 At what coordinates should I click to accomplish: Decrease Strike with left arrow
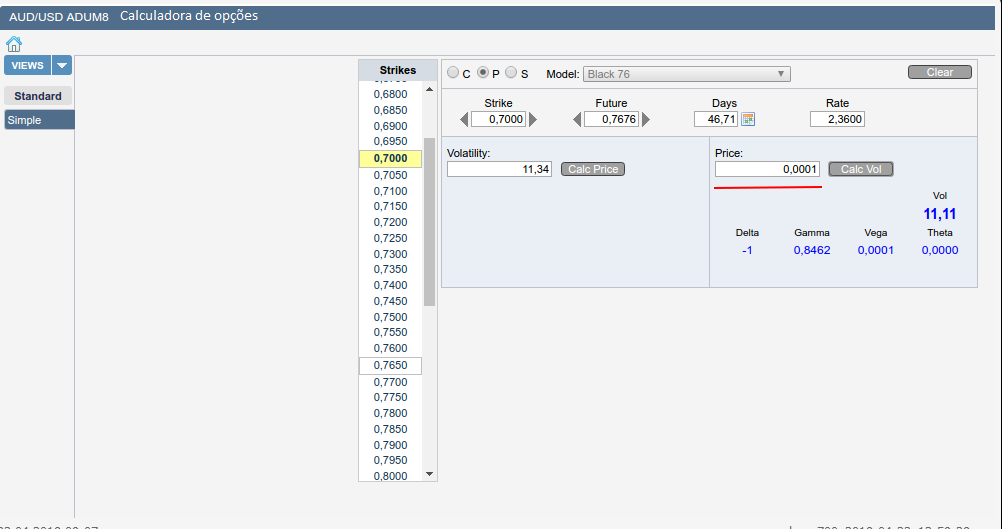[463, 119]
